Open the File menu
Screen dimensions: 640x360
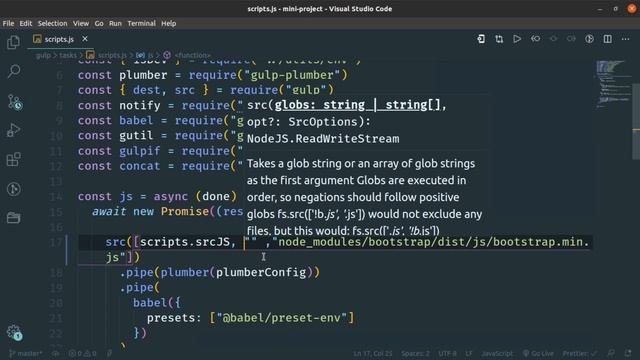(x=8, y=23)
